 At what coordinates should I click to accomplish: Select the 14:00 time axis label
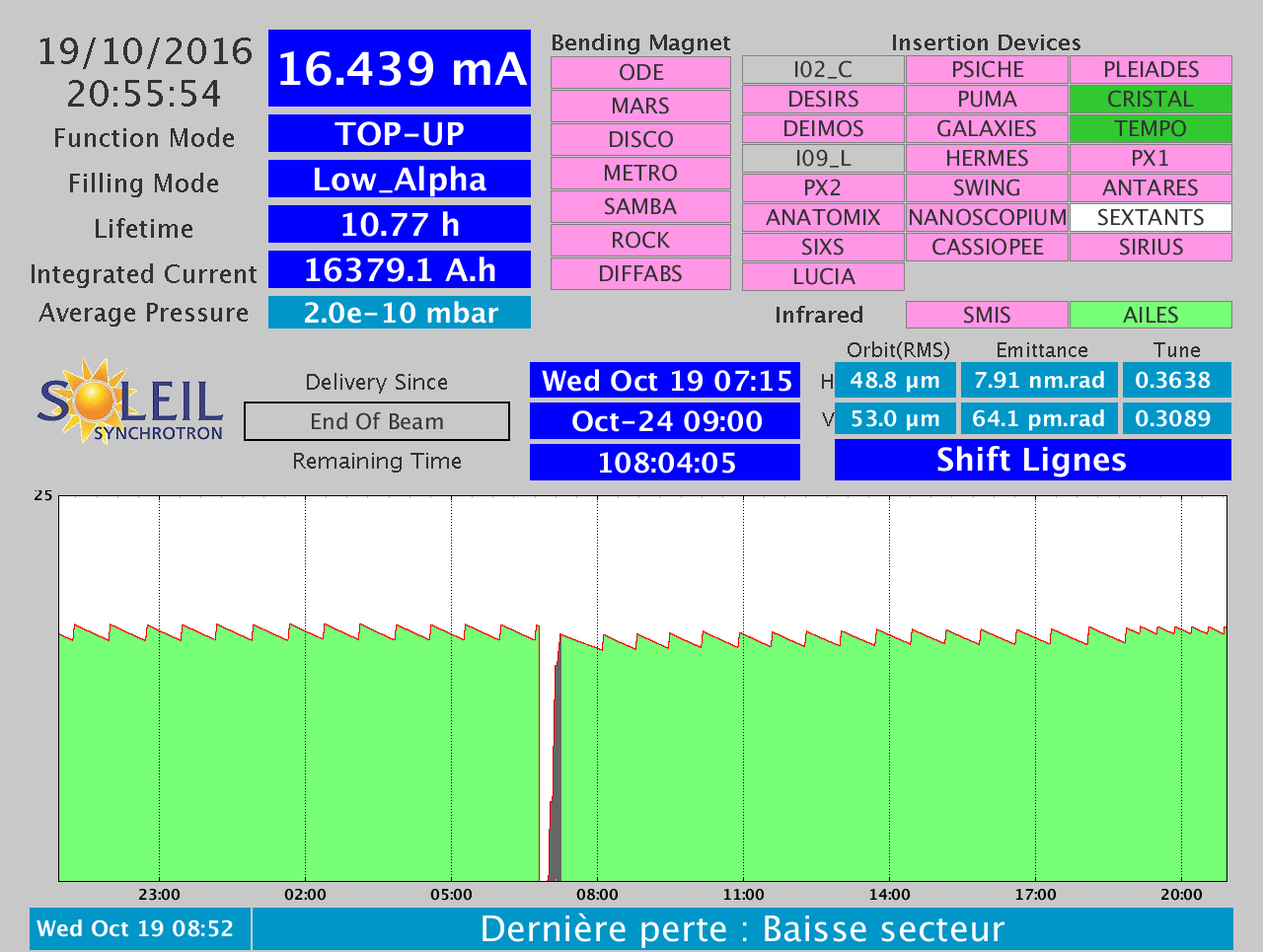coord(889,895)
